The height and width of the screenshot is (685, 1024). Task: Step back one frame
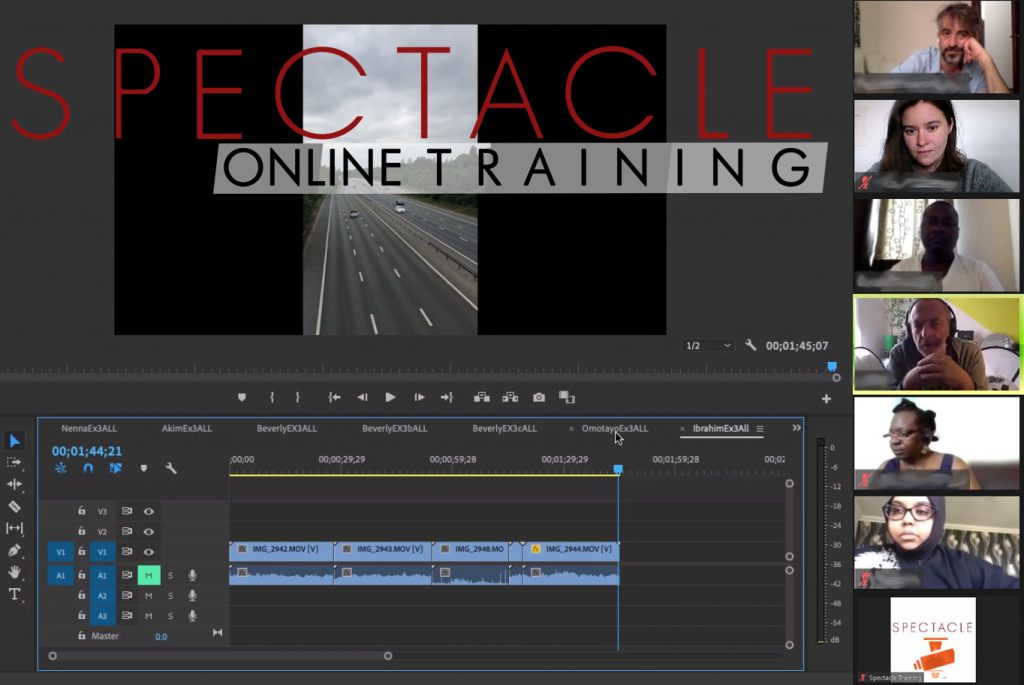(x=362, y=397)
